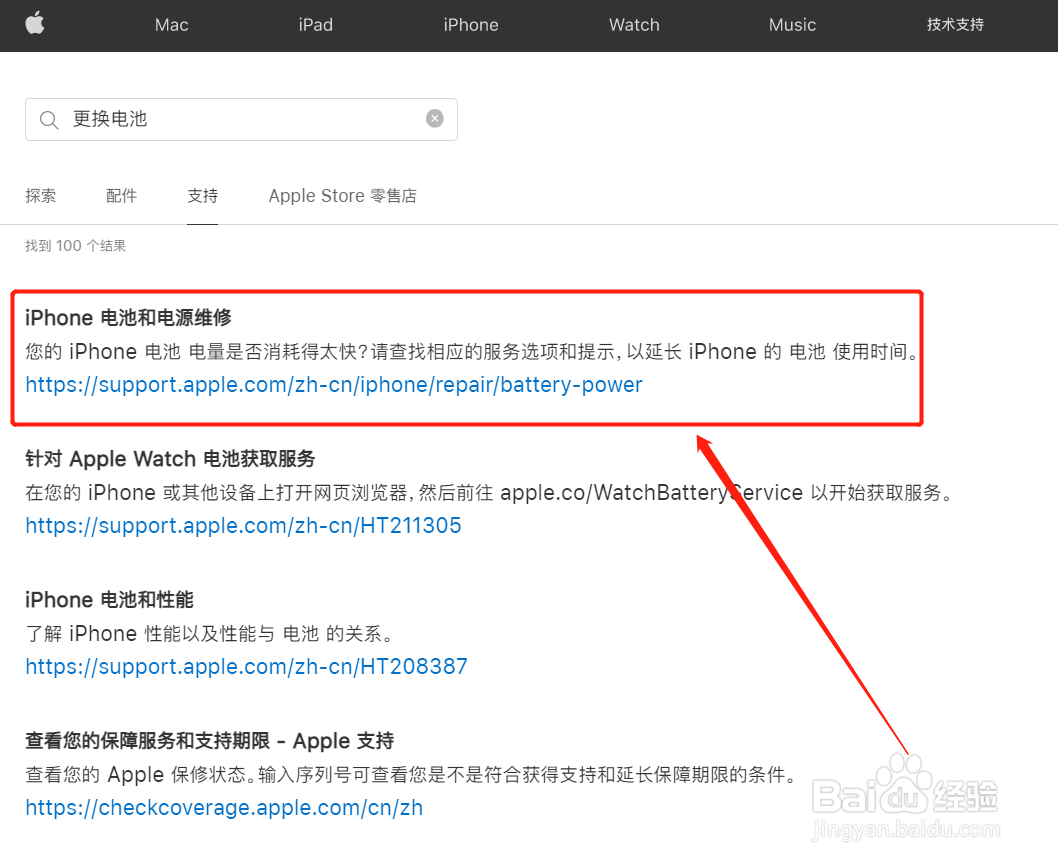Image resolution: width=1058 pixels, height=866 pixels.
Task: Click the description starting 查看您的 Apple 保修状态
Action: (x=411, y=775)
